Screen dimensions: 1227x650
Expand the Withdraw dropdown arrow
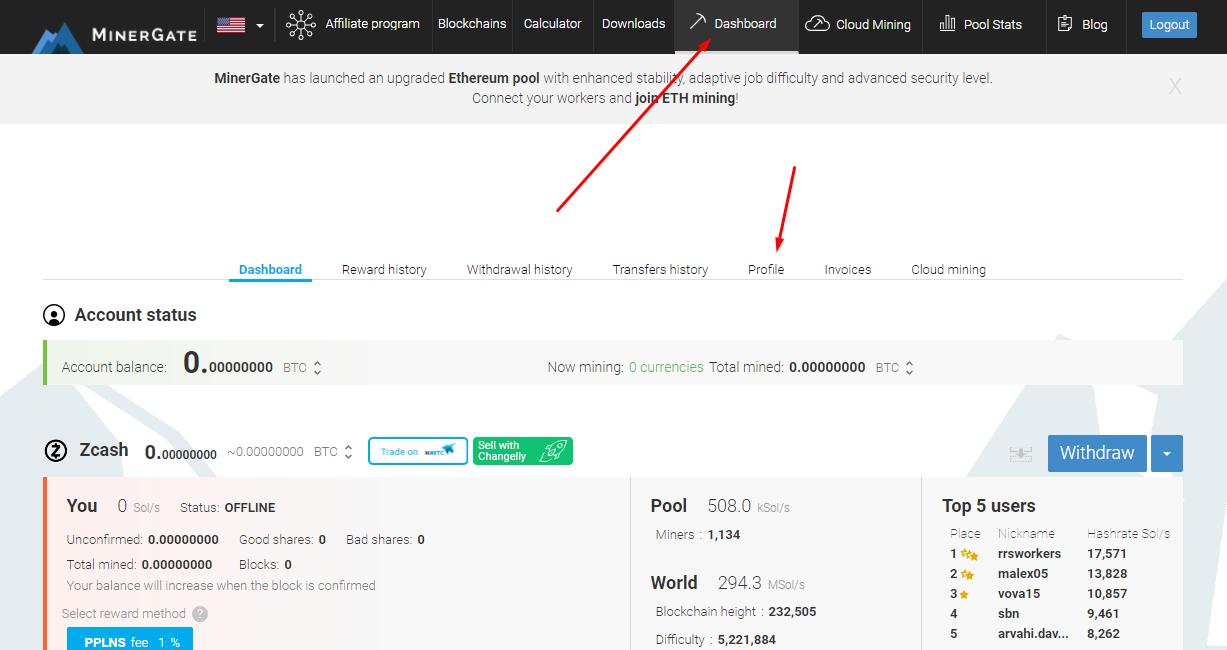click(1167, 453)
